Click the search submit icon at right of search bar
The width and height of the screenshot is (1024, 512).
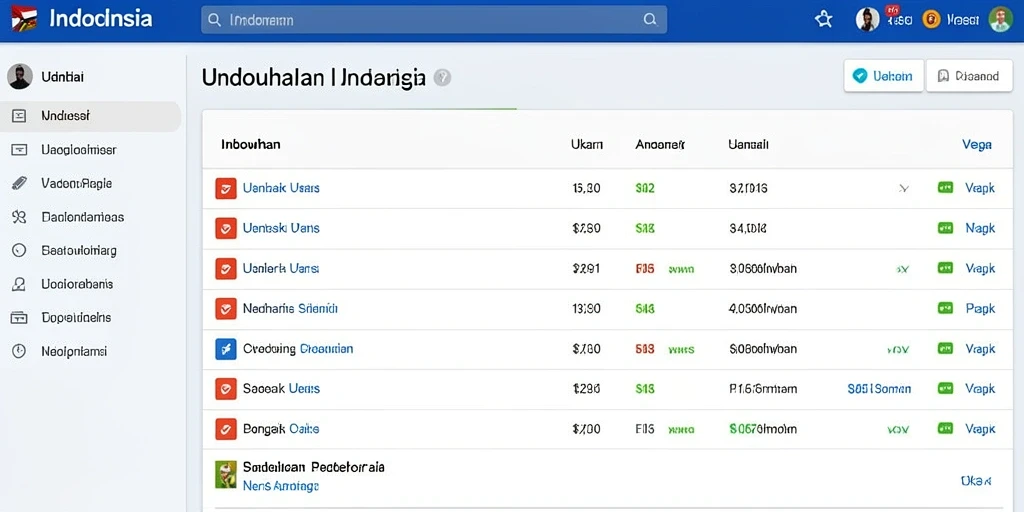pyautogui.click(x=650, y=20)
